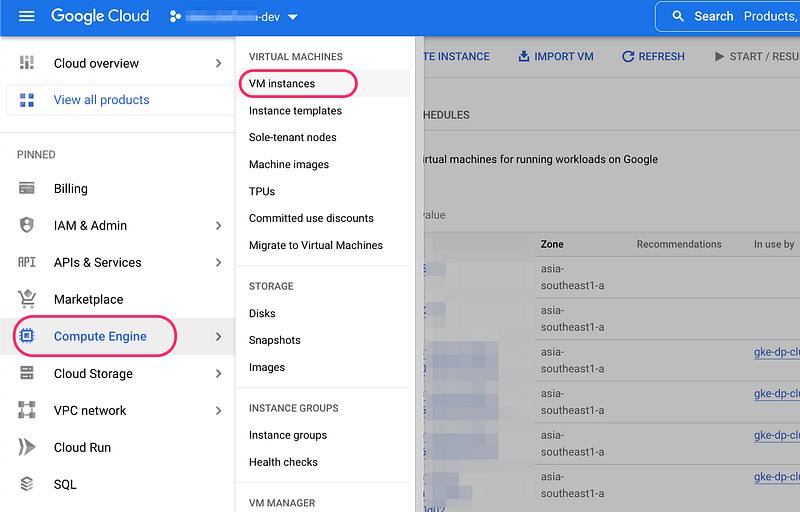Click the IAM & Admin shield icon
The image size is (800, 512).
point(27,226)
